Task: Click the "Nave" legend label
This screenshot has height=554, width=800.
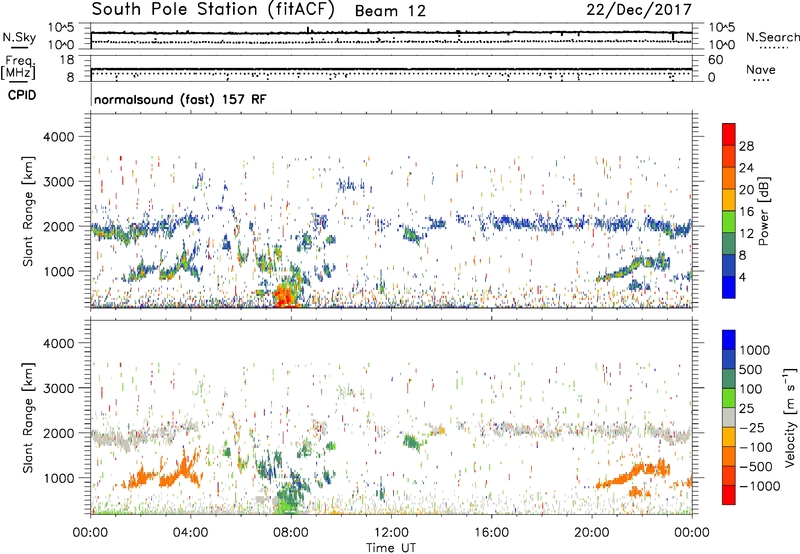Action: [761, 69]
